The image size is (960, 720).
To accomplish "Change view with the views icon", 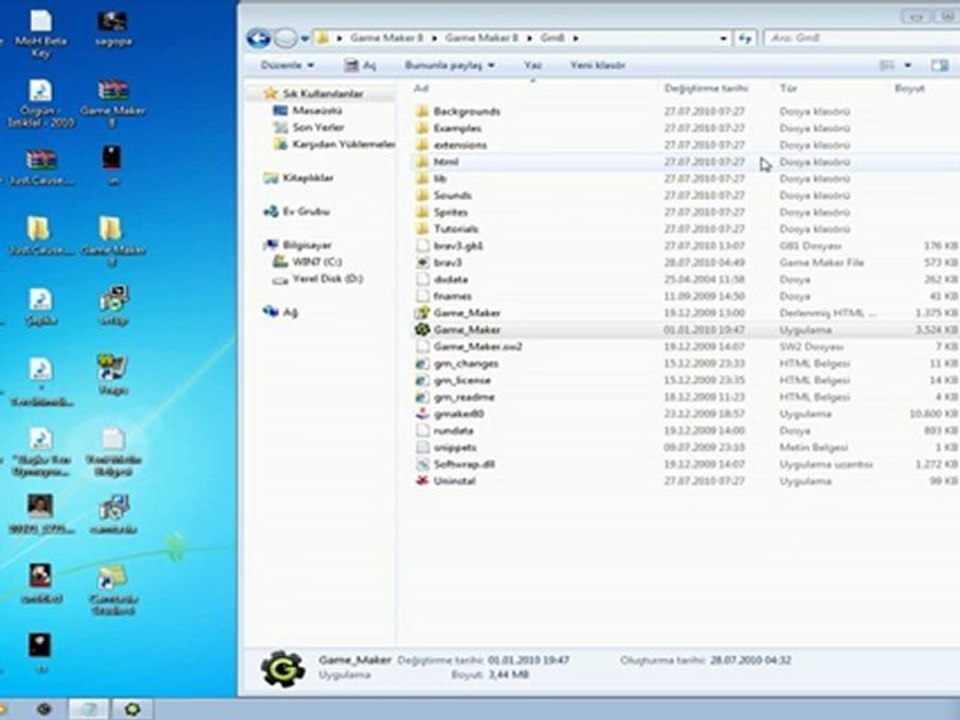I will (887, 66).
